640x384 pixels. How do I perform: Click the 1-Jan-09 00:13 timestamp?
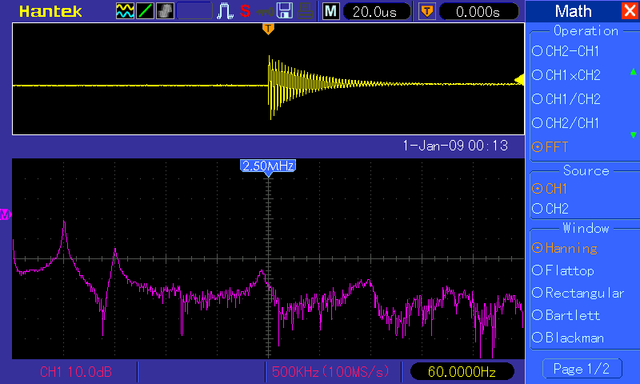point(455,146)
